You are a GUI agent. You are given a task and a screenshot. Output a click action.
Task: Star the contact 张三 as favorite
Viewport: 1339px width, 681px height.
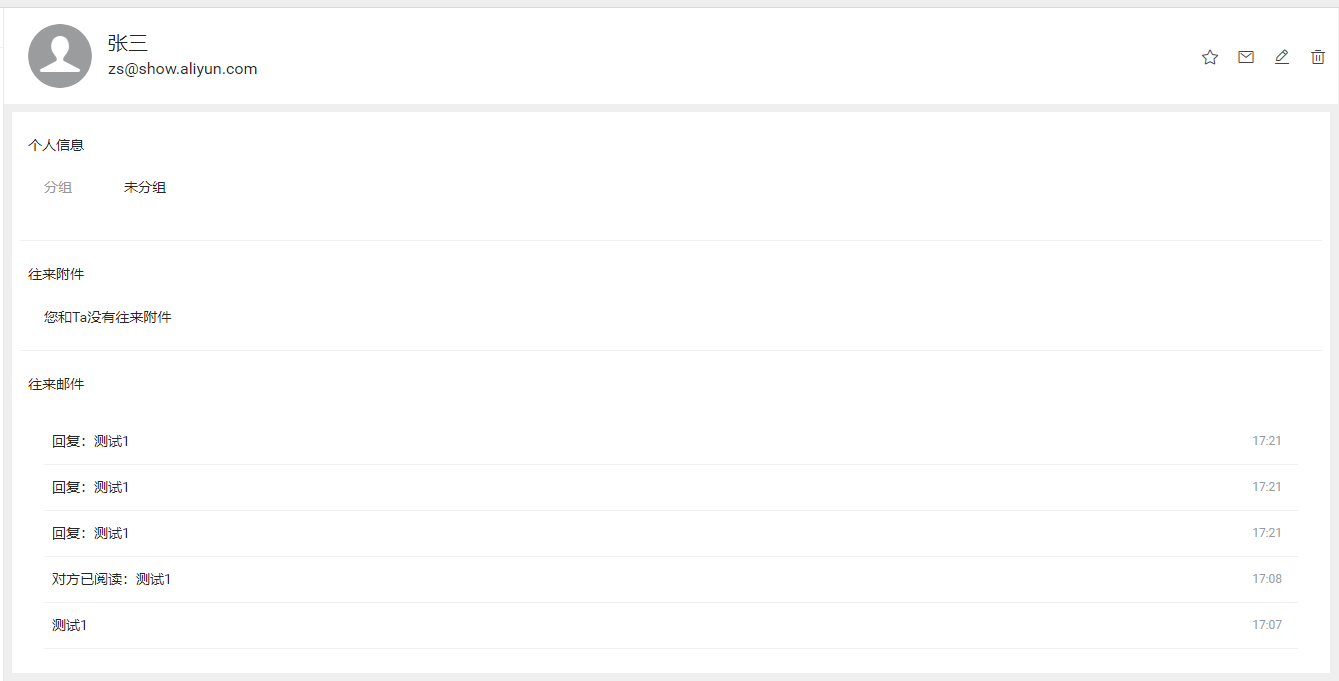point(1210,57)
